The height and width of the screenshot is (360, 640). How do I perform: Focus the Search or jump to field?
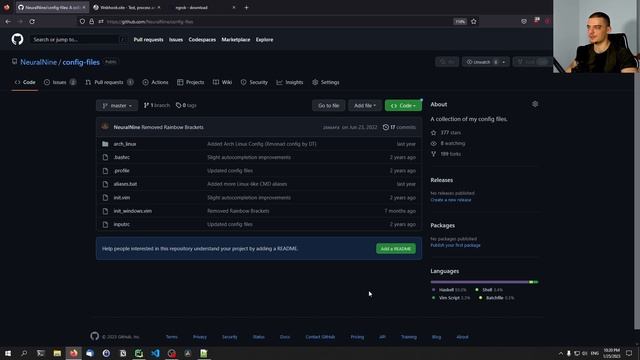point(78,40)
